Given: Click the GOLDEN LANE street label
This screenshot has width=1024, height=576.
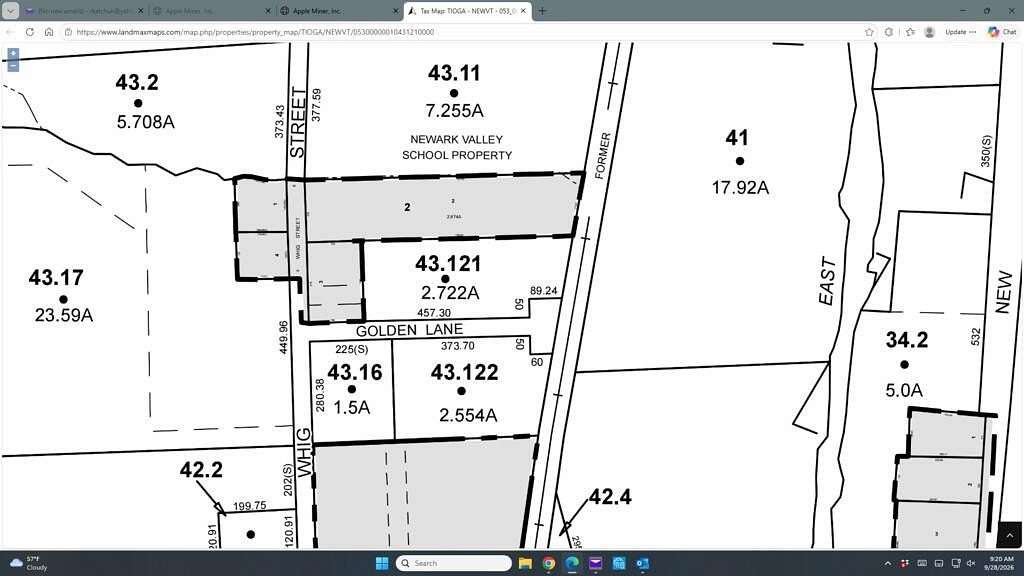Looking at the screenshot, I should [409, 330].
